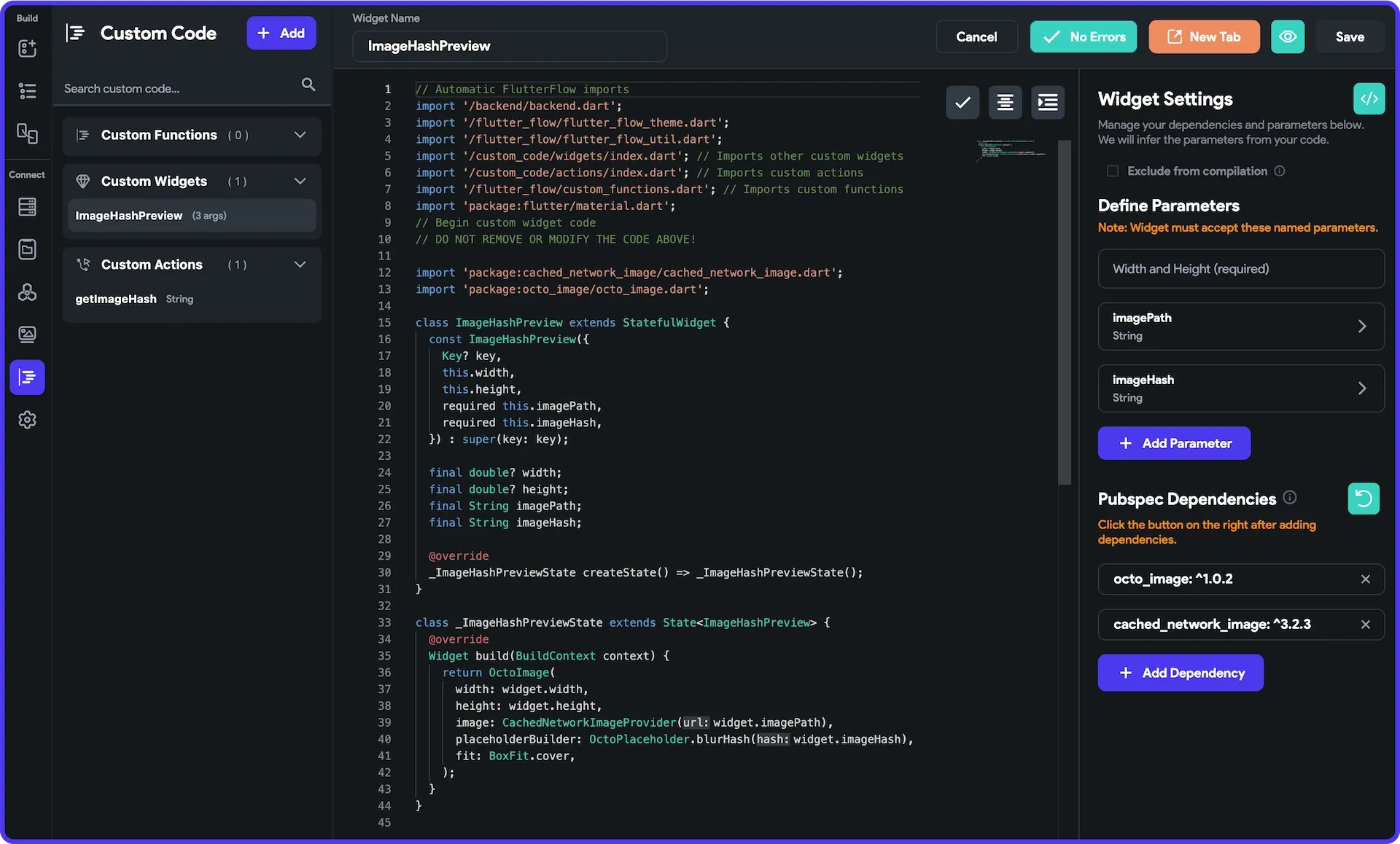The width and height of the screenshot is (1400, 844).
Task: Click the refresh pubspec dependencies icon
Action: point(1364,499)
